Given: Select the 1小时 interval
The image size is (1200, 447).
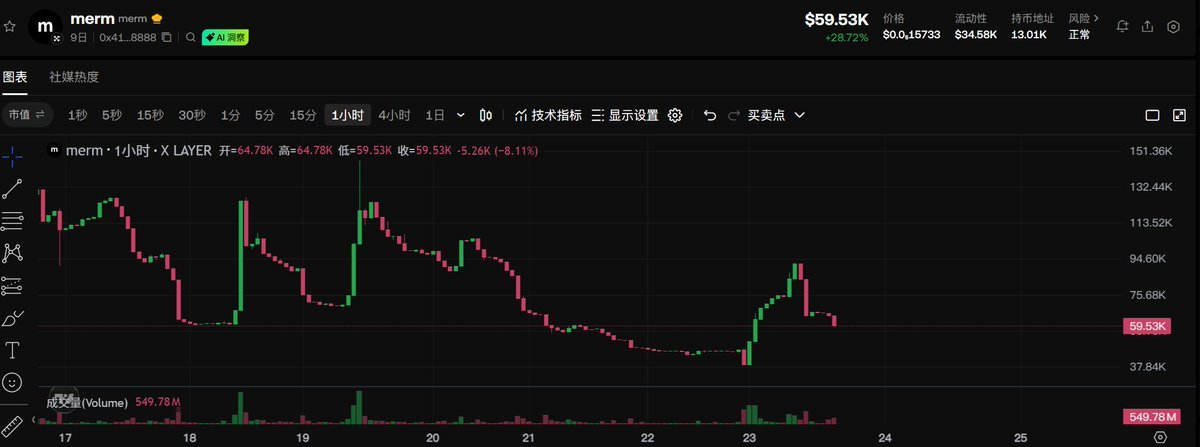Looking at the screenshot, I should click(348, 115).
